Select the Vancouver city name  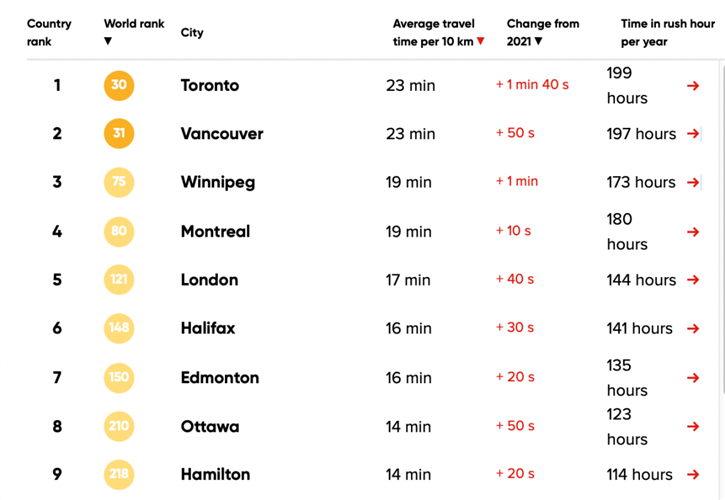tap(222, 134)
